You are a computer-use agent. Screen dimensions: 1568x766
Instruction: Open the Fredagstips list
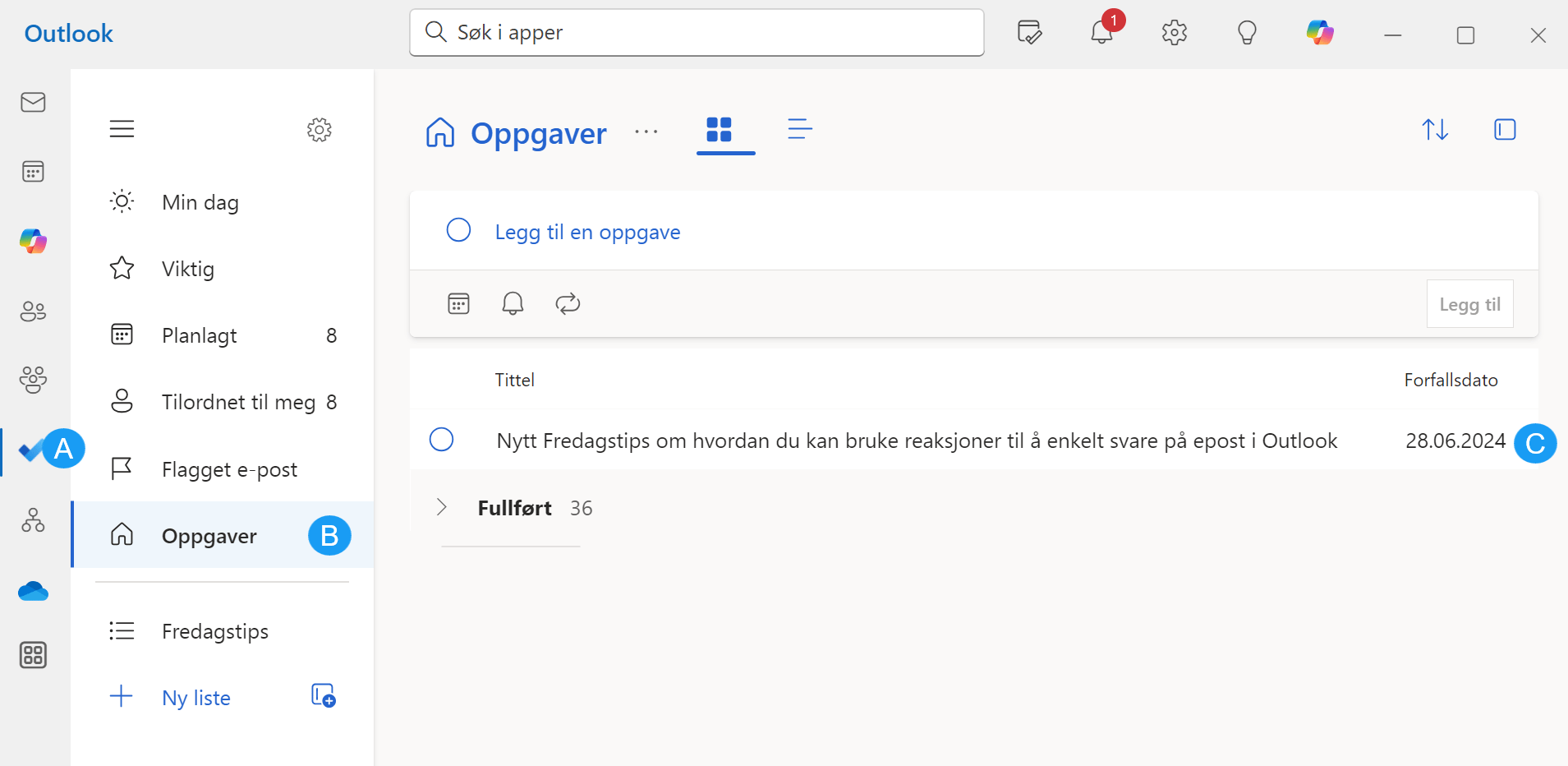(223, 631)
